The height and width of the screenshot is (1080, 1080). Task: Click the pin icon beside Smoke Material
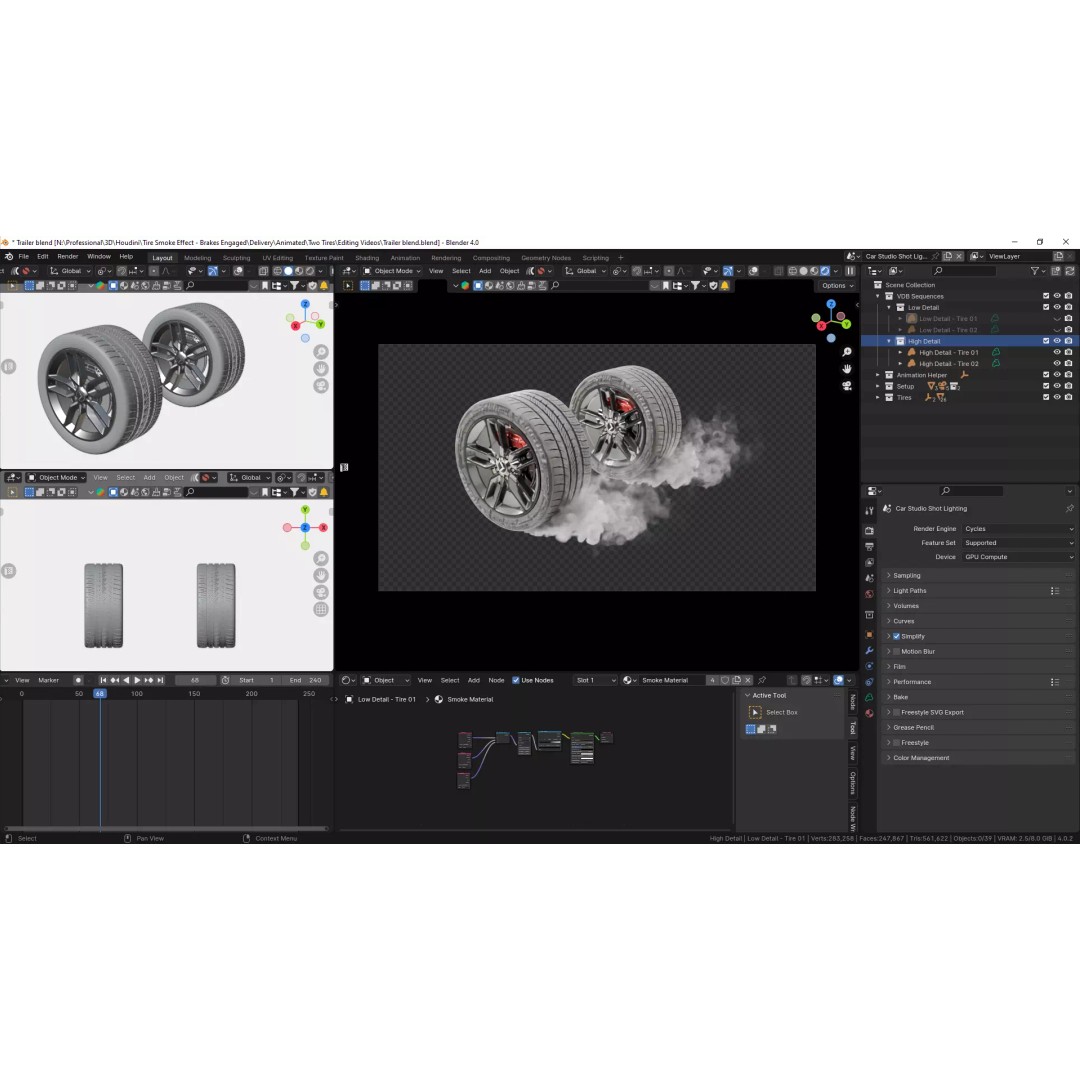click(x=762, y=680)
